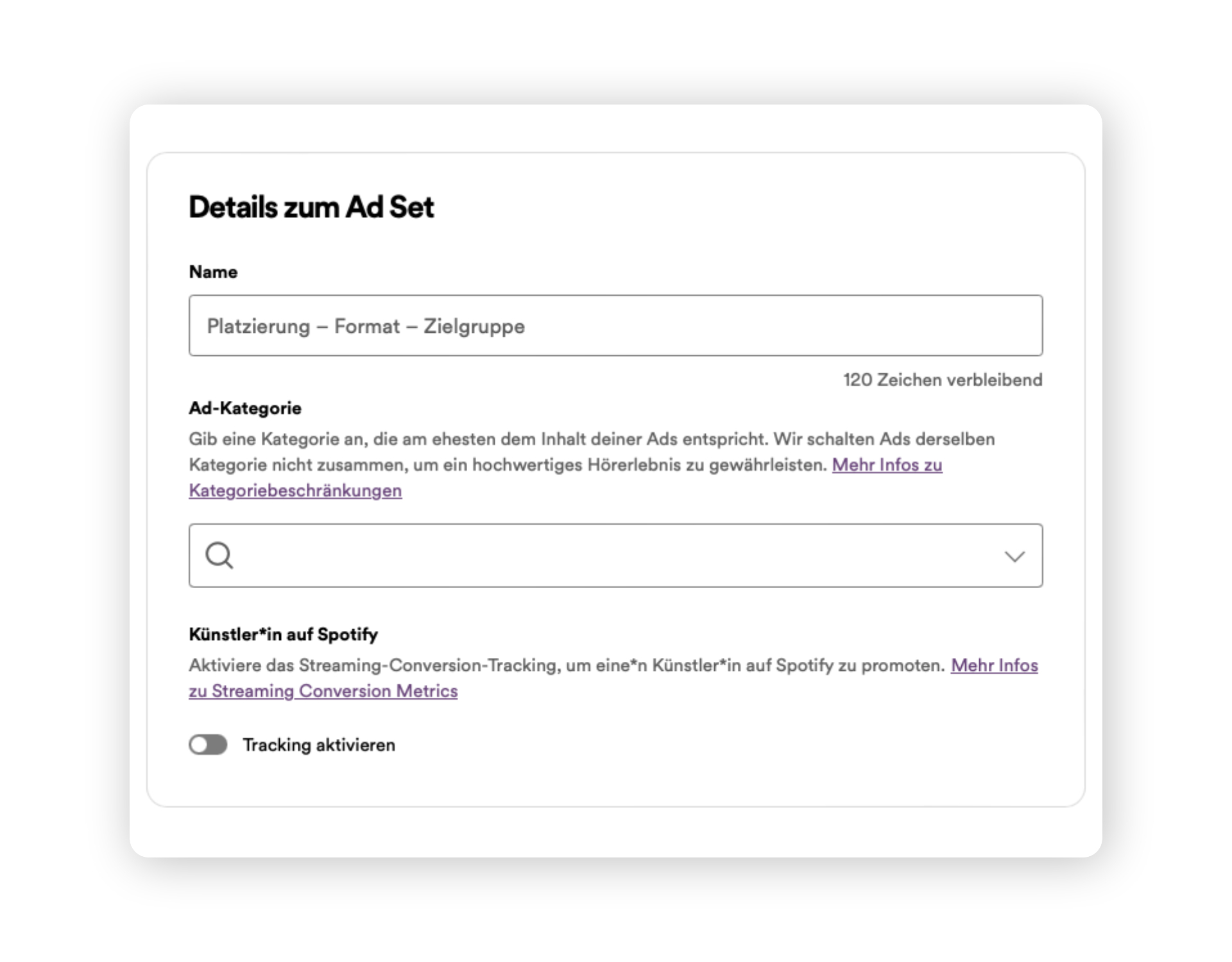Screen dimensions: 1232x962
Task: Open the Kategoriebeschränkungen link
Action: pyautogui.click(x=295, y=491)
